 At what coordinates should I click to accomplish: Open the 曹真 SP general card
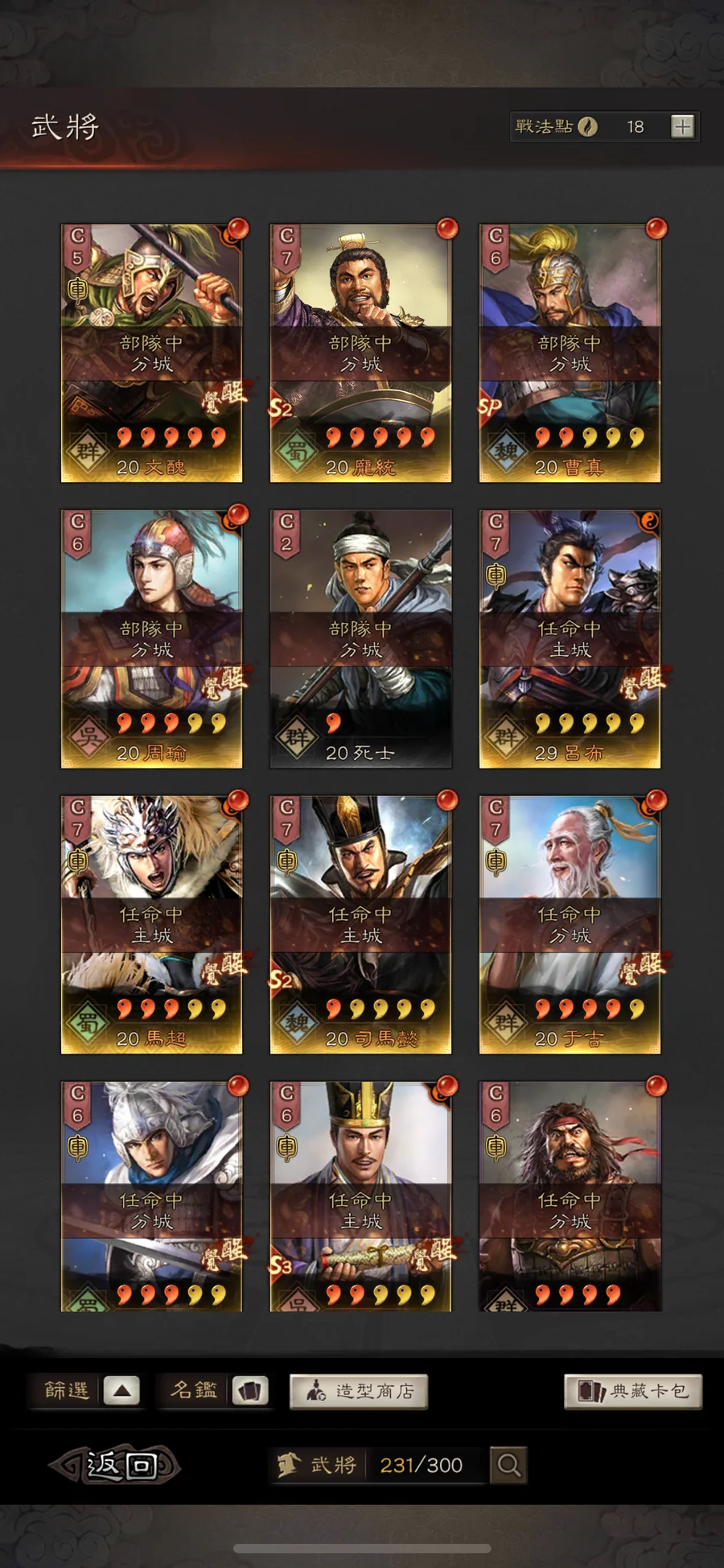point(570,353)
